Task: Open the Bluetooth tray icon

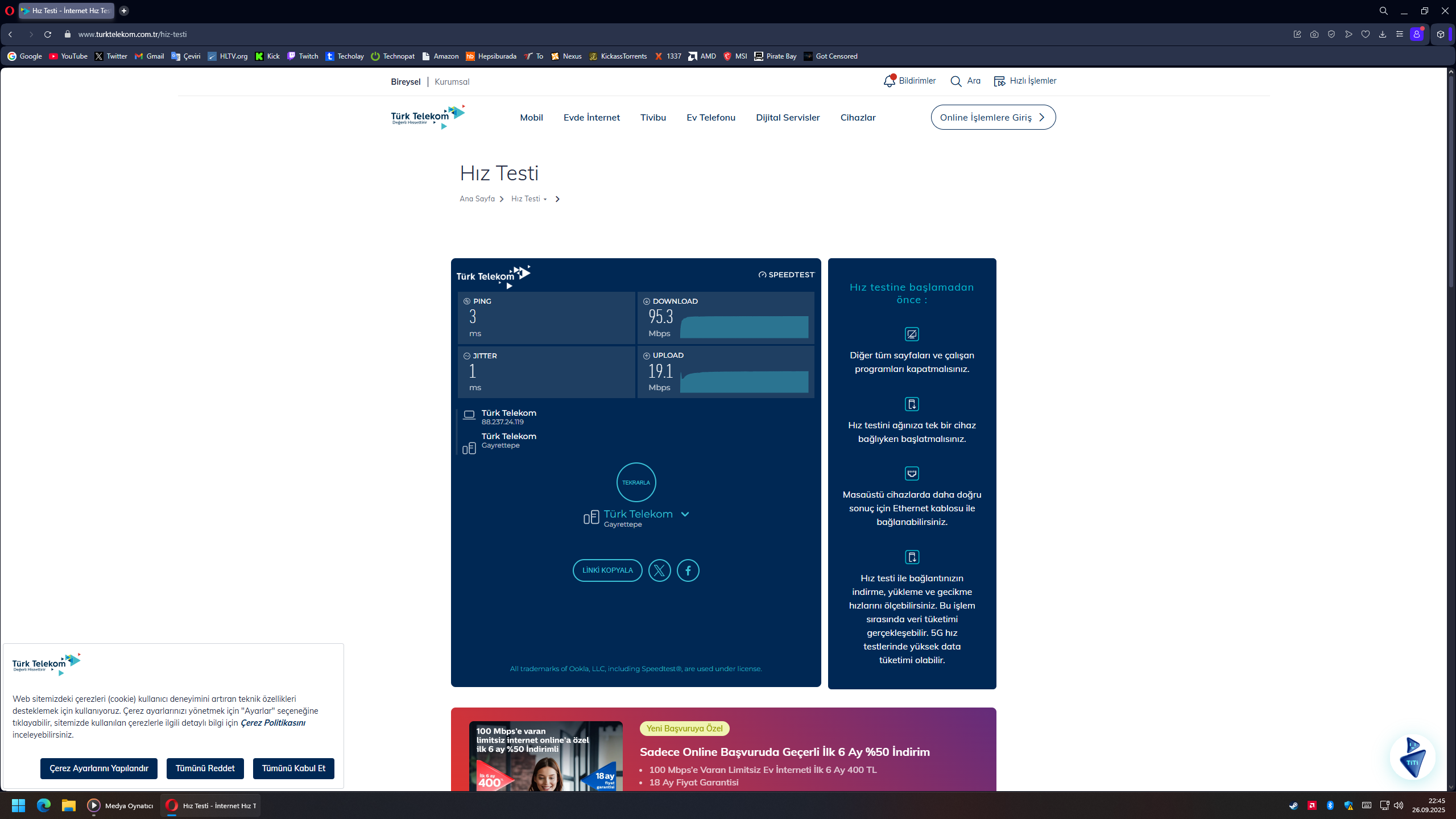Action: point(1330,805)
